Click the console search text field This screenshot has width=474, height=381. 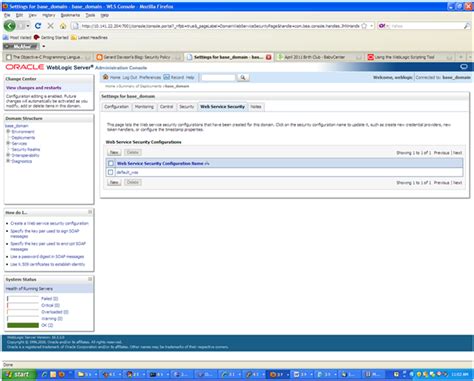pyautogui.click(x=218, y=77)
